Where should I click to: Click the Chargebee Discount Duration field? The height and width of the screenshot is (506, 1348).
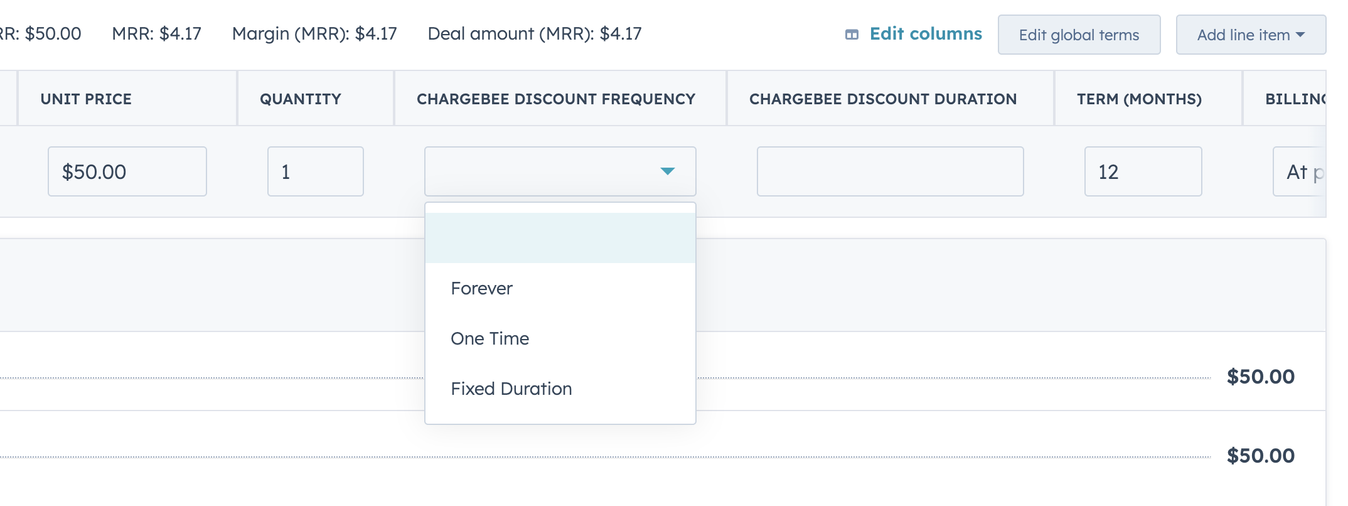pyautogui.click(x=890, y=172)
